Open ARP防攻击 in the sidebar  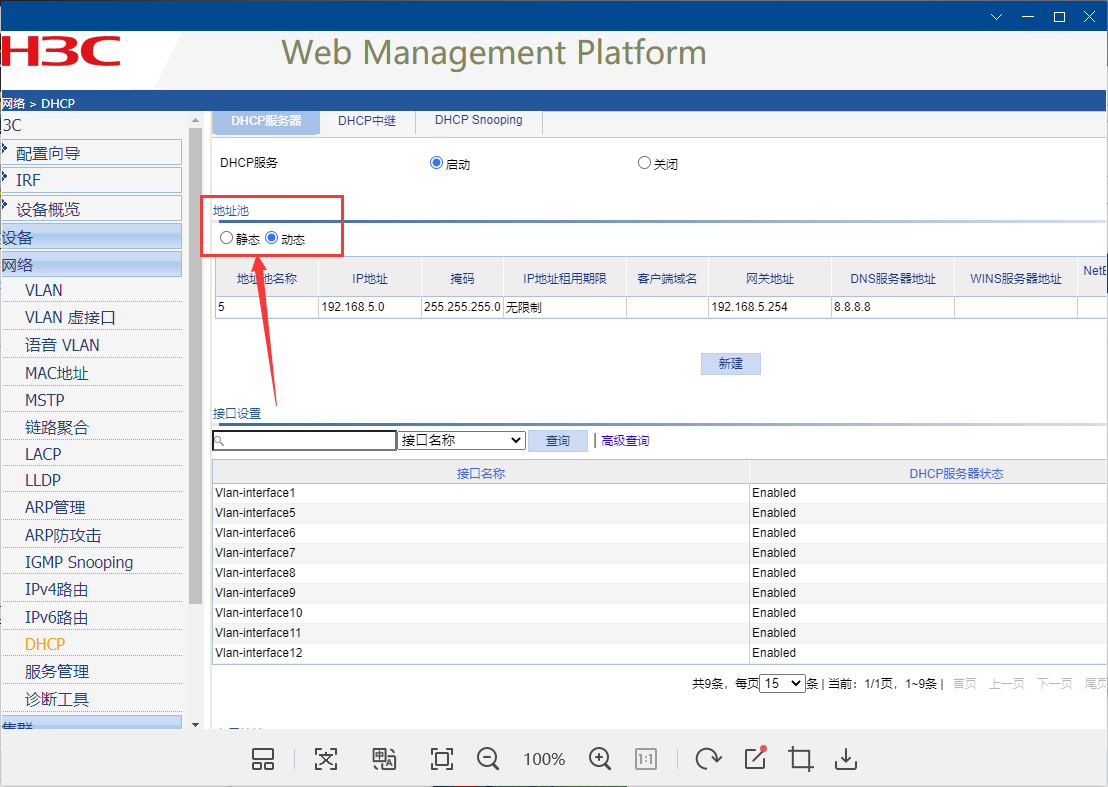(x=63, y=535)
